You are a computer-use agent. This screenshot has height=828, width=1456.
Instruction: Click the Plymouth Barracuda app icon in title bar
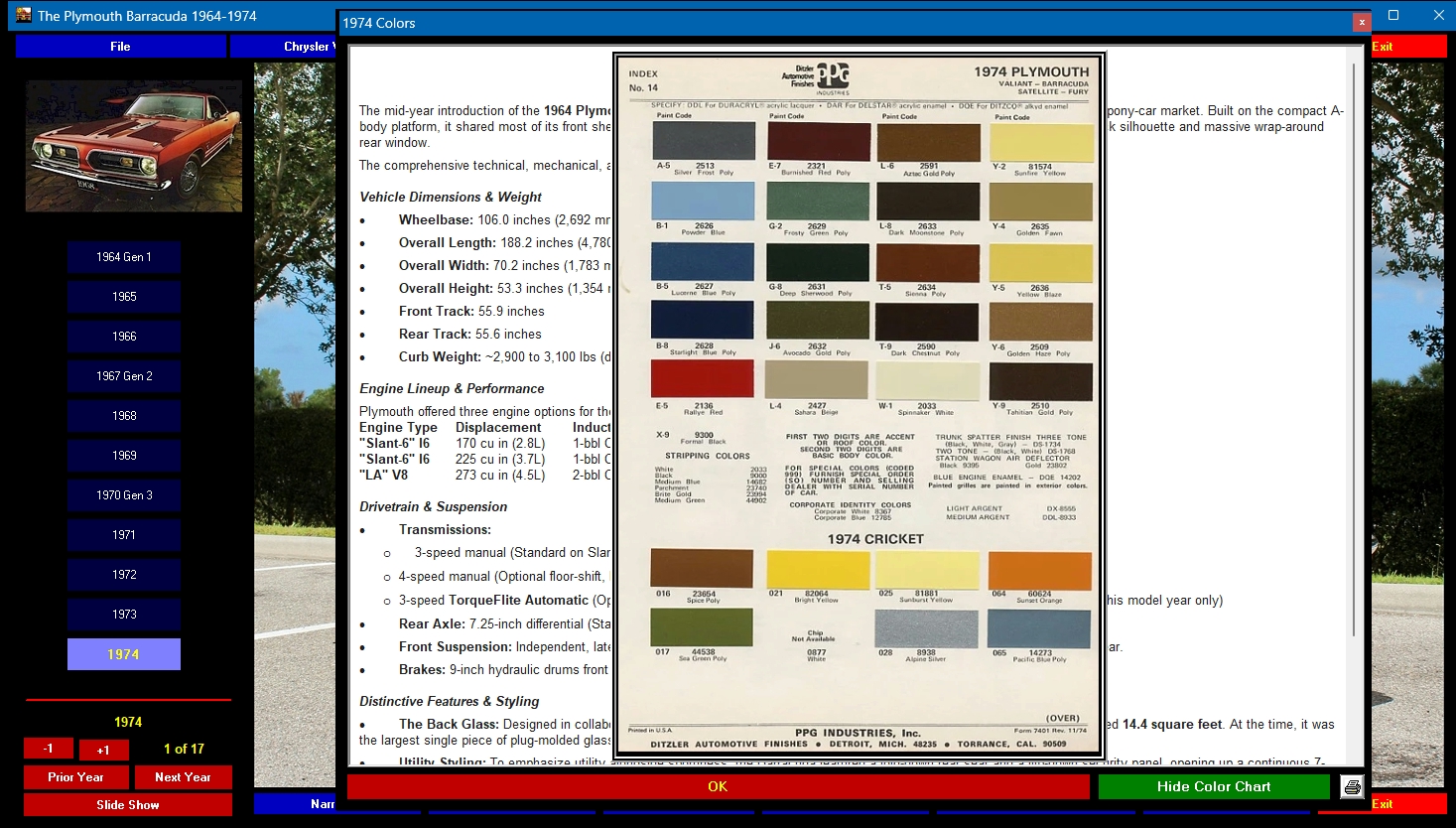pyautogui.click(x=24, y=15)
